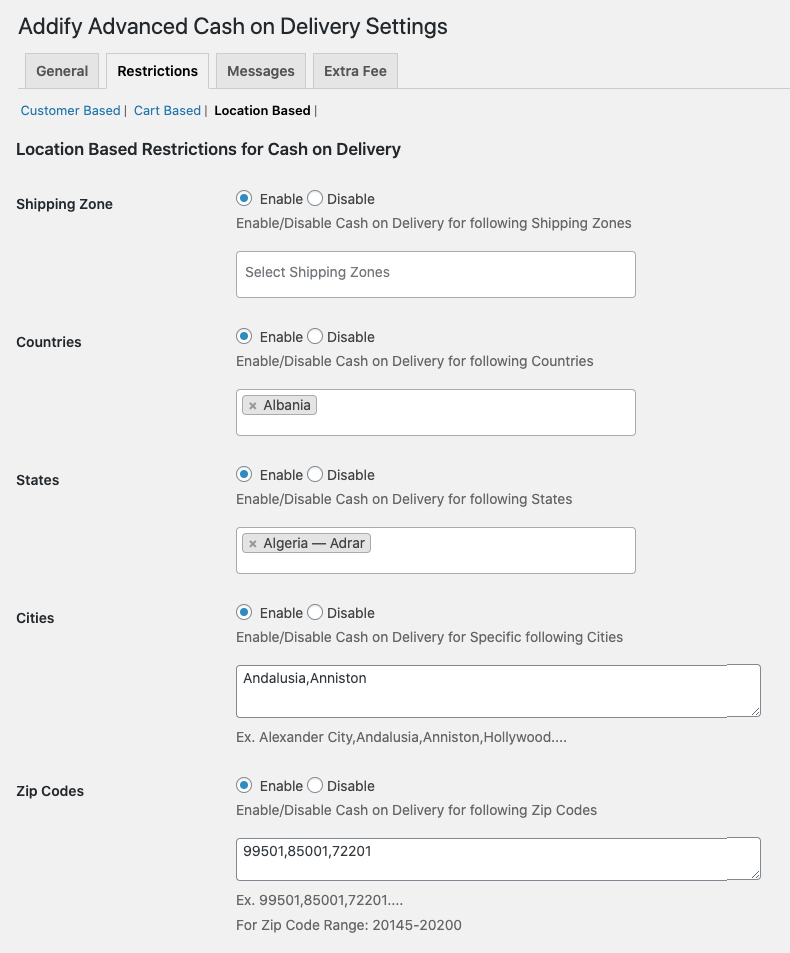Open the Cart Based restrictions link
The height and width of the screenshot is (953, 790).
click(167, 110)
